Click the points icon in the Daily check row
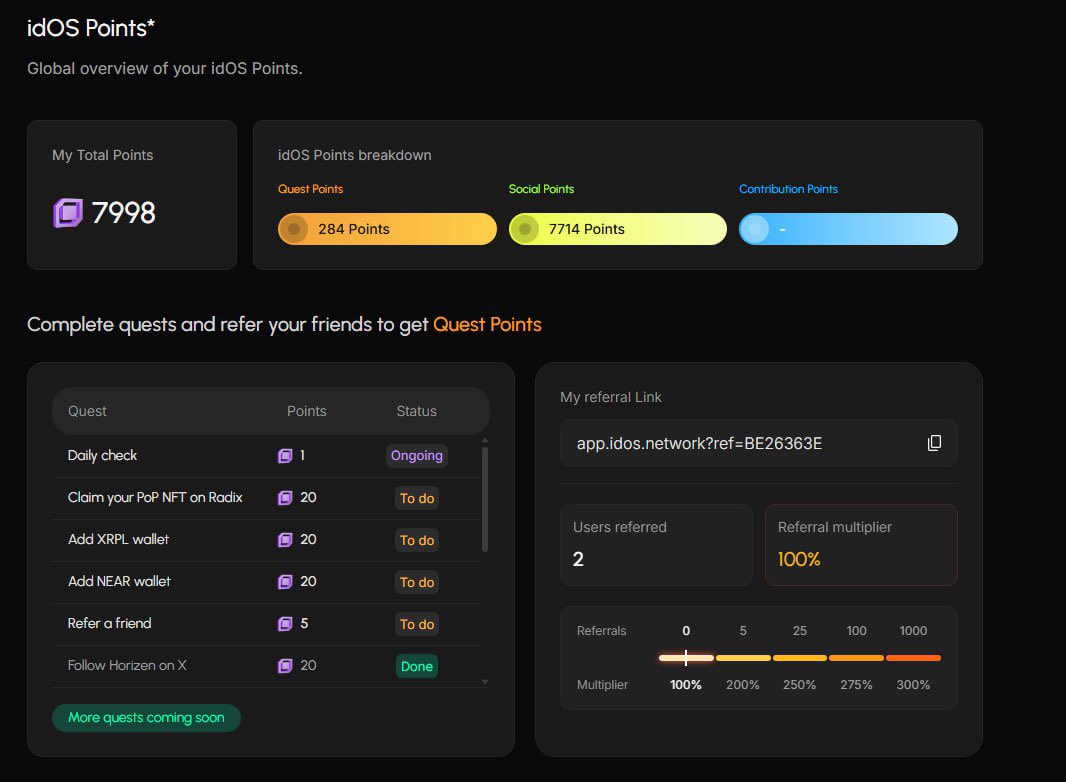Viewport: 1066px width, 782px height. (x=285, y=456)
